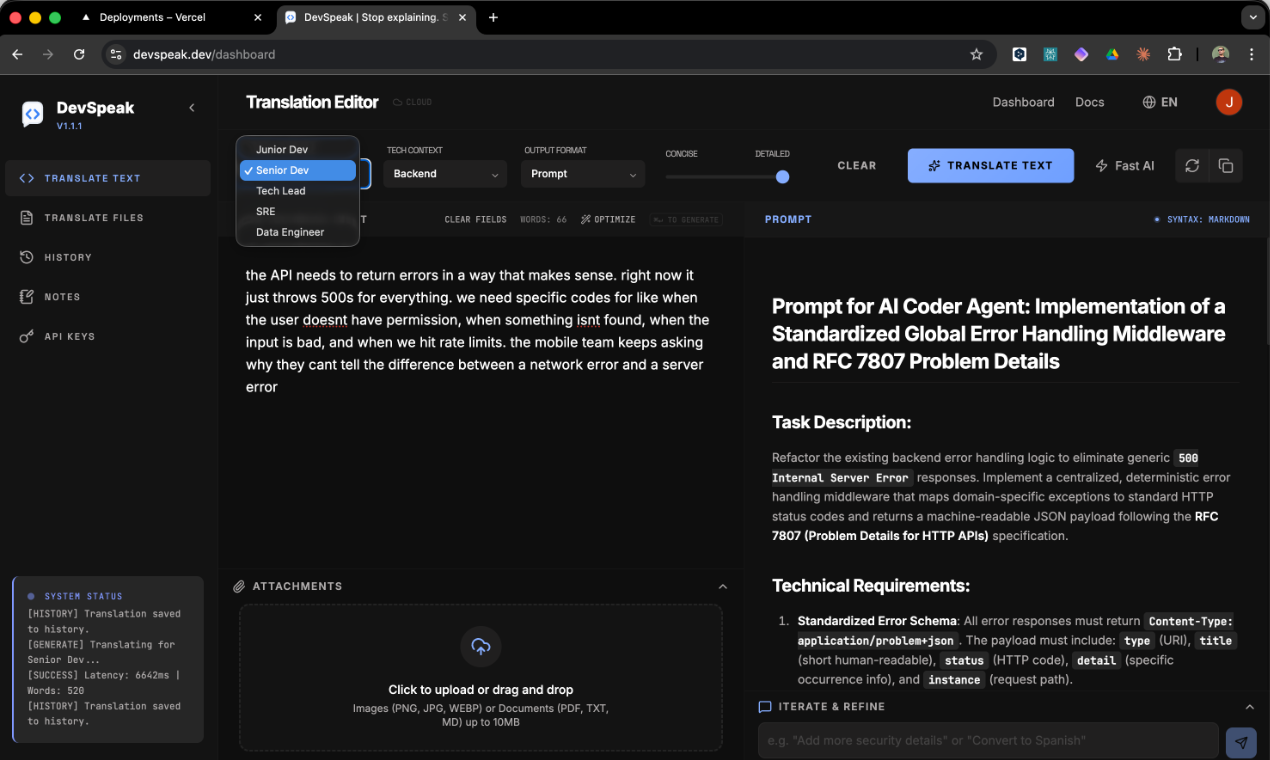
Task: Click the orange starburst extension icon
Action: (x=1143, y=54)
